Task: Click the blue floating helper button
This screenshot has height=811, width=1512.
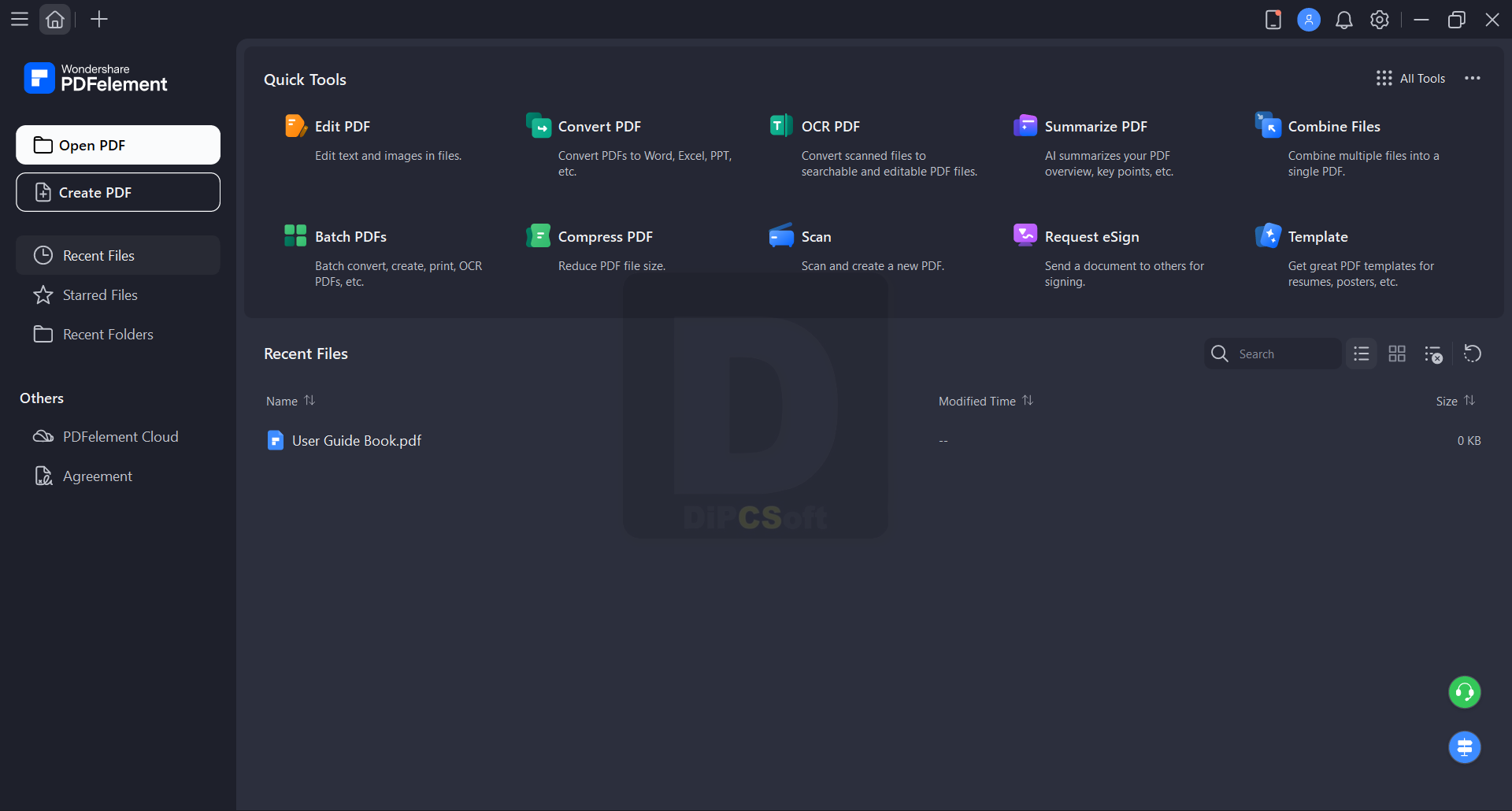Action: (1465, 747)
